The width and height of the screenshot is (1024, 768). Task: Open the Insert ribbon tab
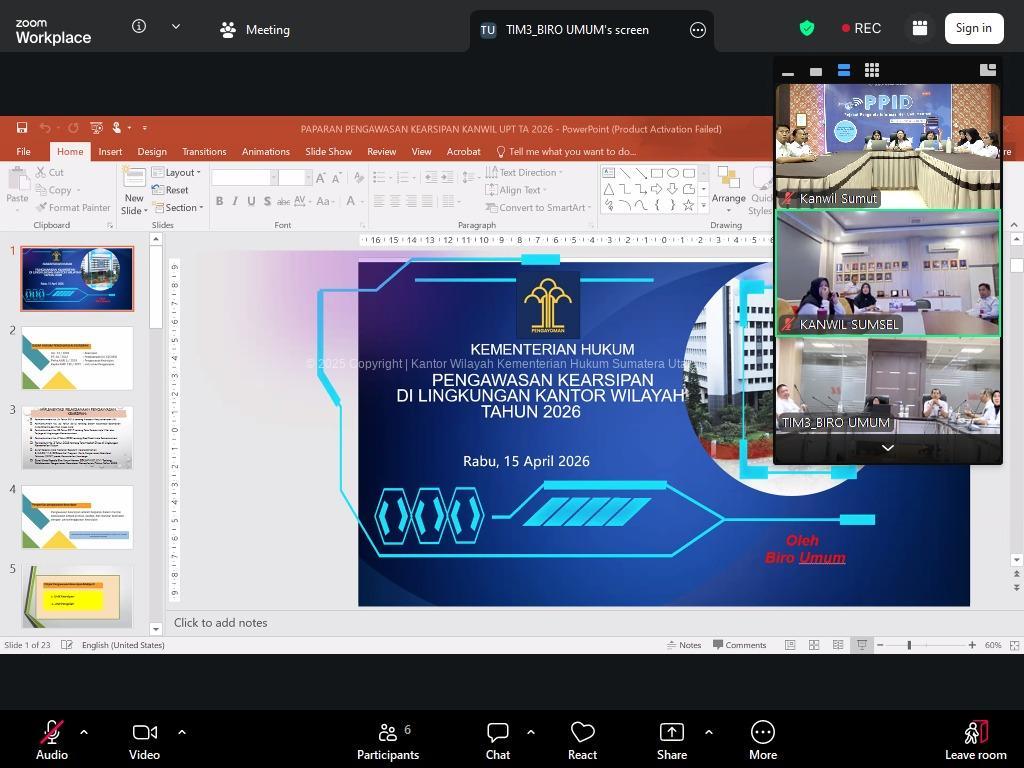[110, 152]
